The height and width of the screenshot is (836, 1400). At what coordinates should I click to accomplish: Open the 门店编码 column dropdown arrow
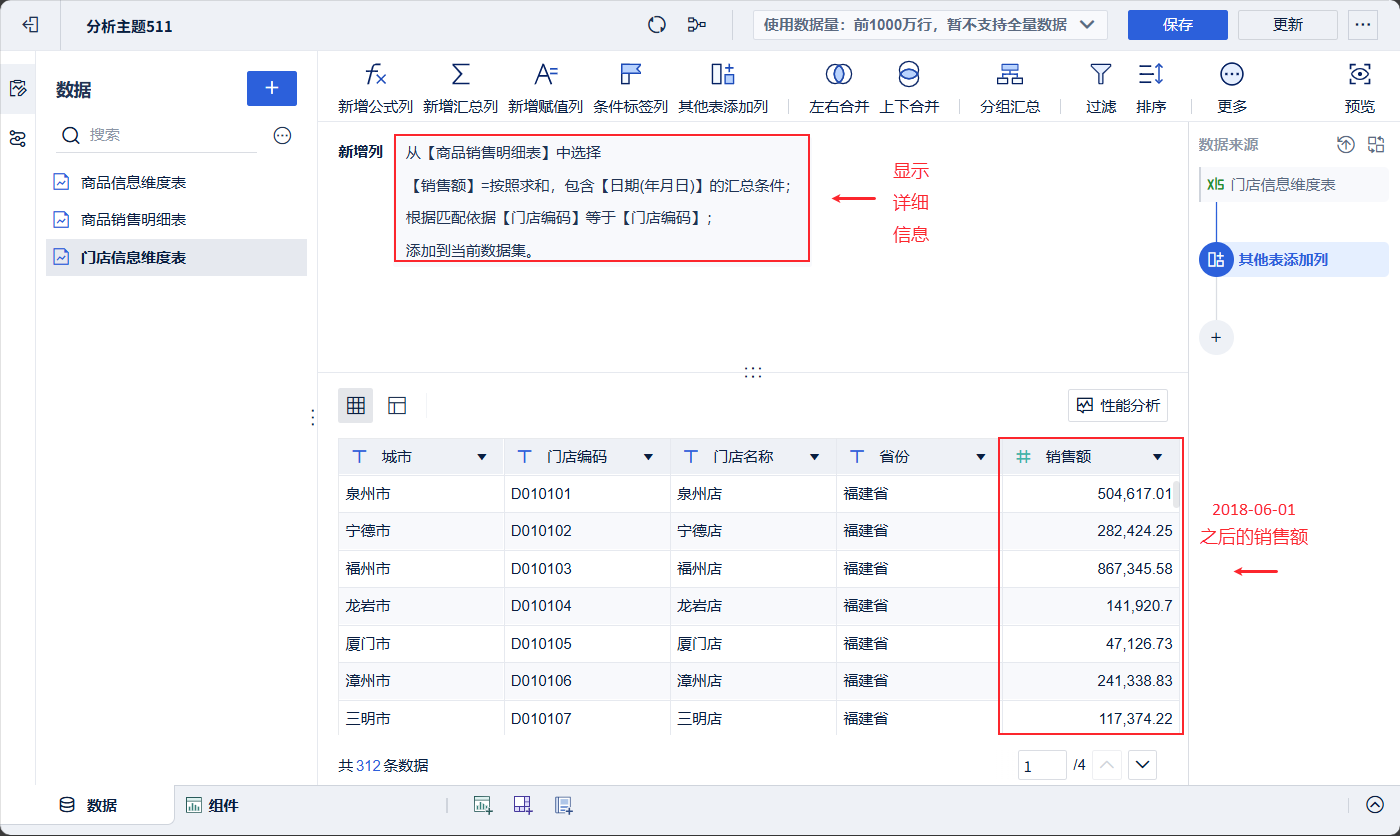tap(648, 457)
